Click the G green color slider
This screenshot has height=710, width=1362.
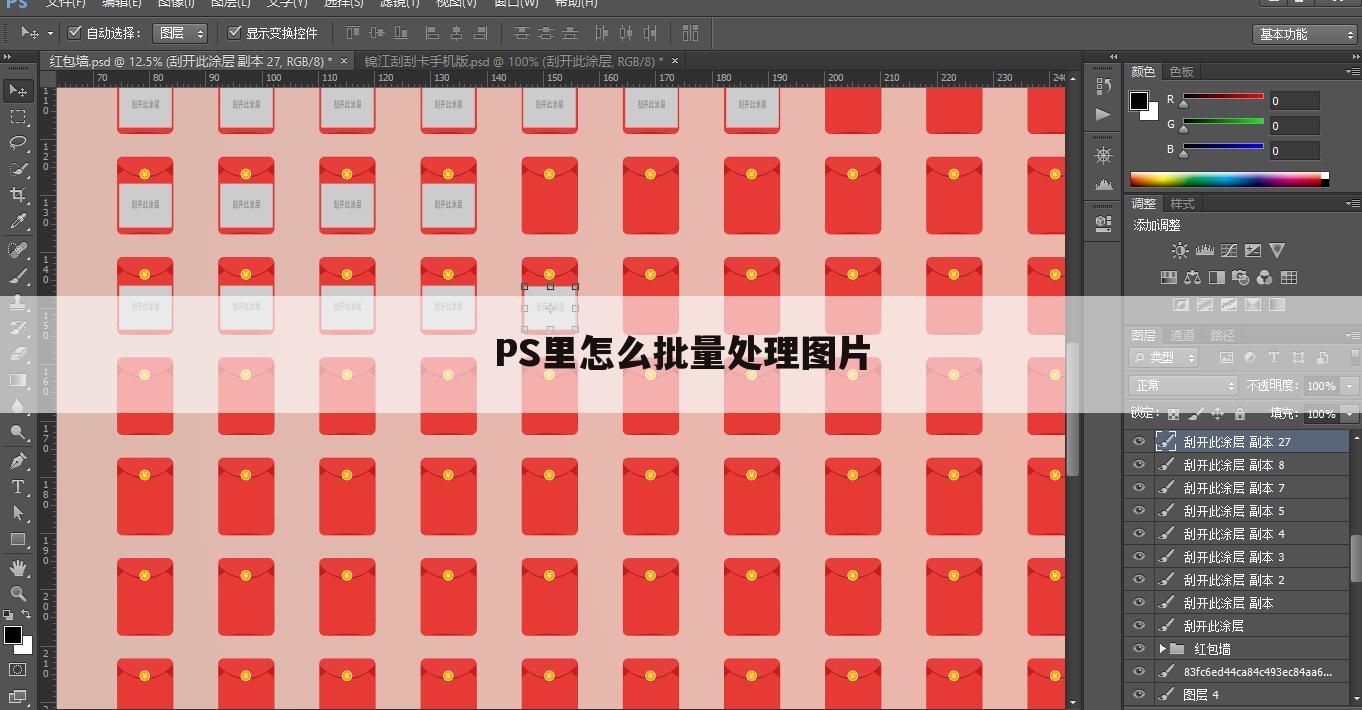point(1221,122)
